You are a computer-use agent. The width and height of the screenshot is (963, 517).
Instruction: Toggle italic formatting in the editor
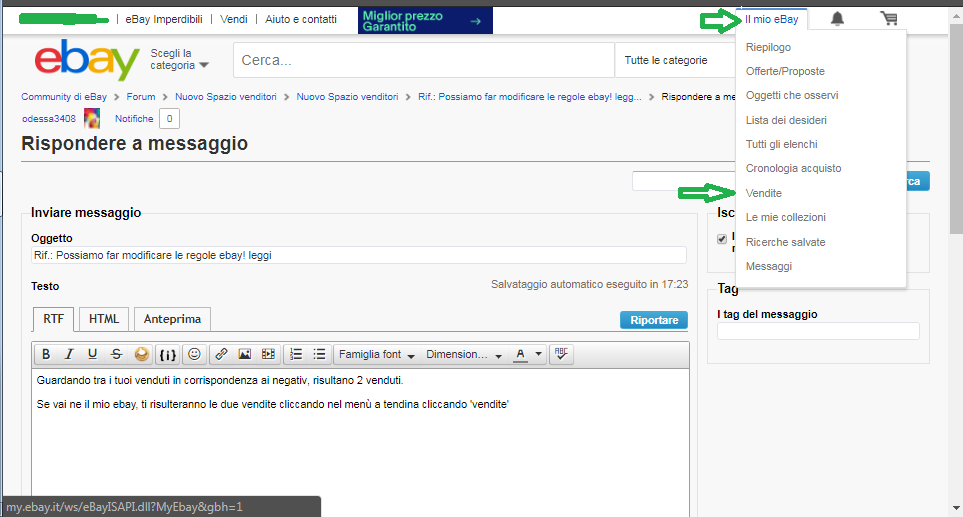point(69,354)
